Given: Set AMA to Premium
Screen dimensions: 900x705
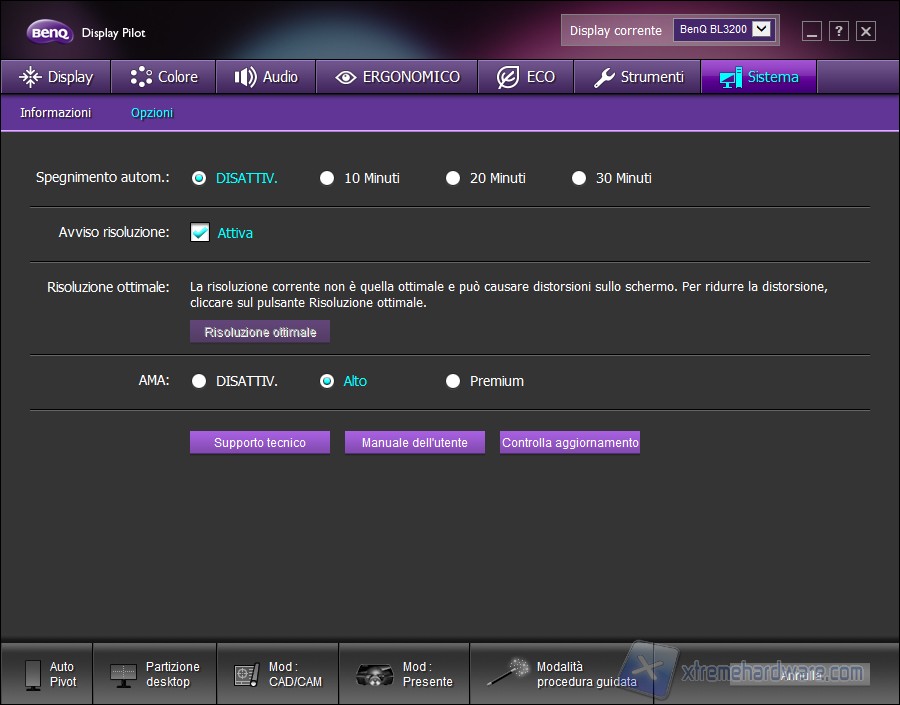Looking at the screenshot, I should (453, 381).
